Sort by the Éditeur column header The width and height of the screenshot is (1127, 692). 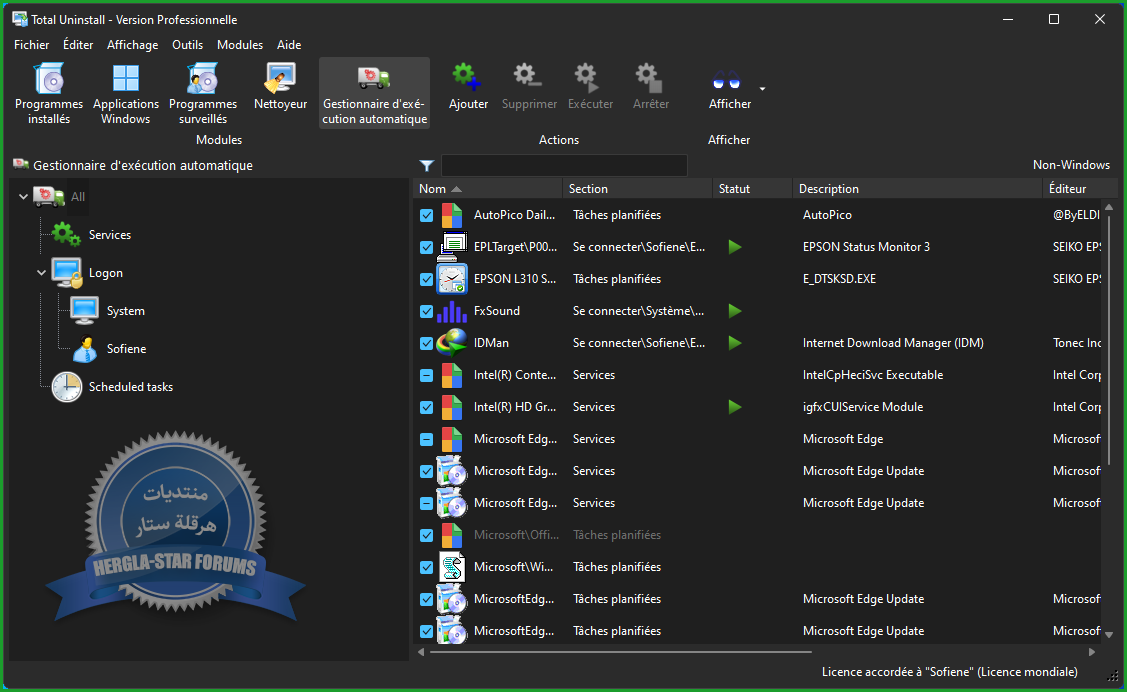(1078, 188)
